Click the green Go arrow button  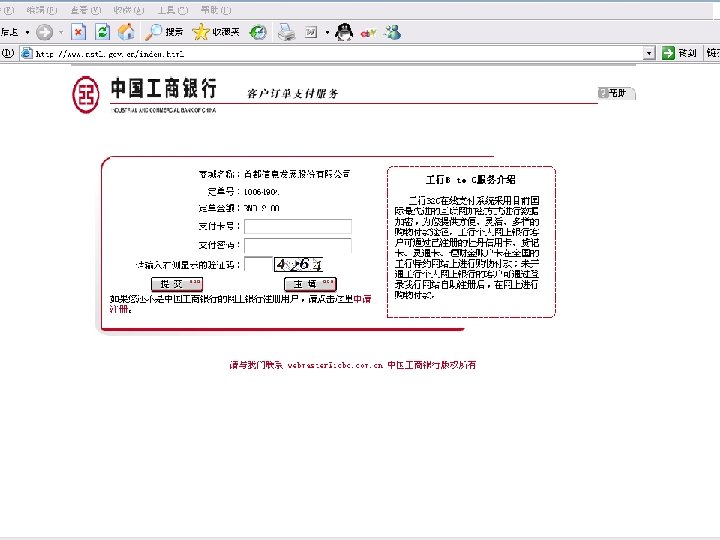click(668, 53)
